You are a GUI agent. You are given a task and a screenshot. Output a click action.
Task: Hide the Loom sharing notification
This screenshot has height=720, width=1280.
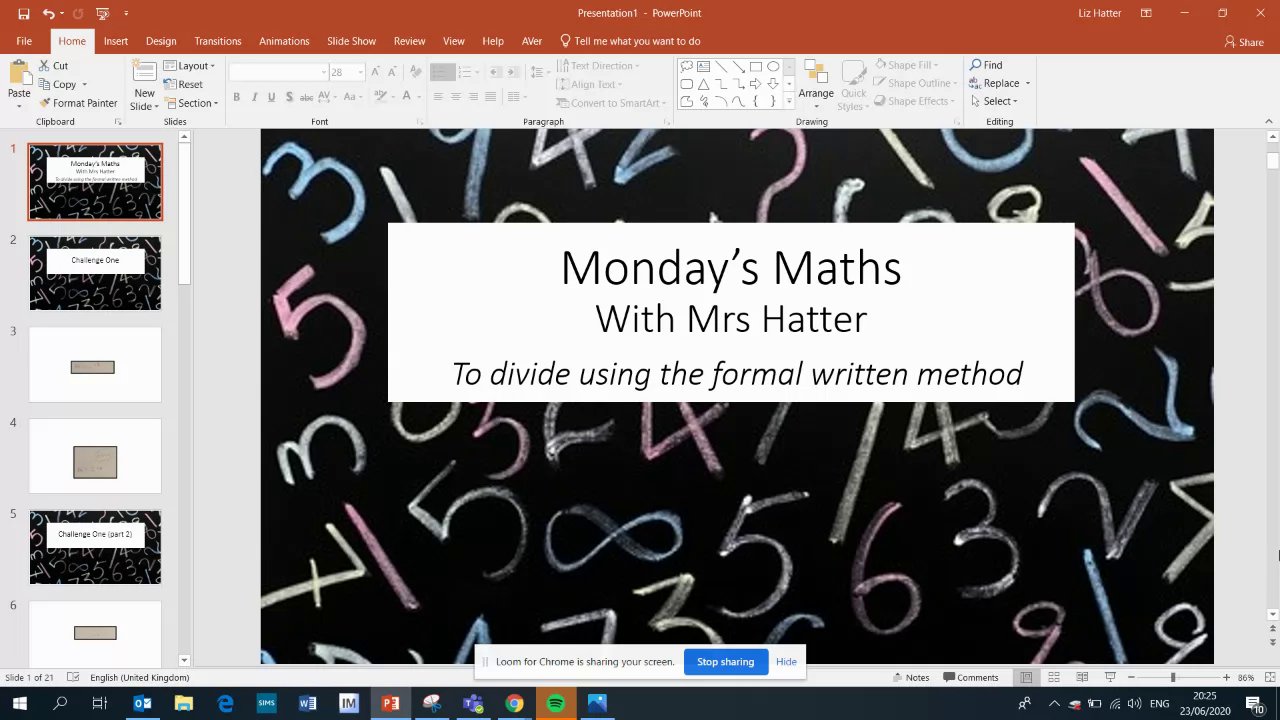[786, 662]
